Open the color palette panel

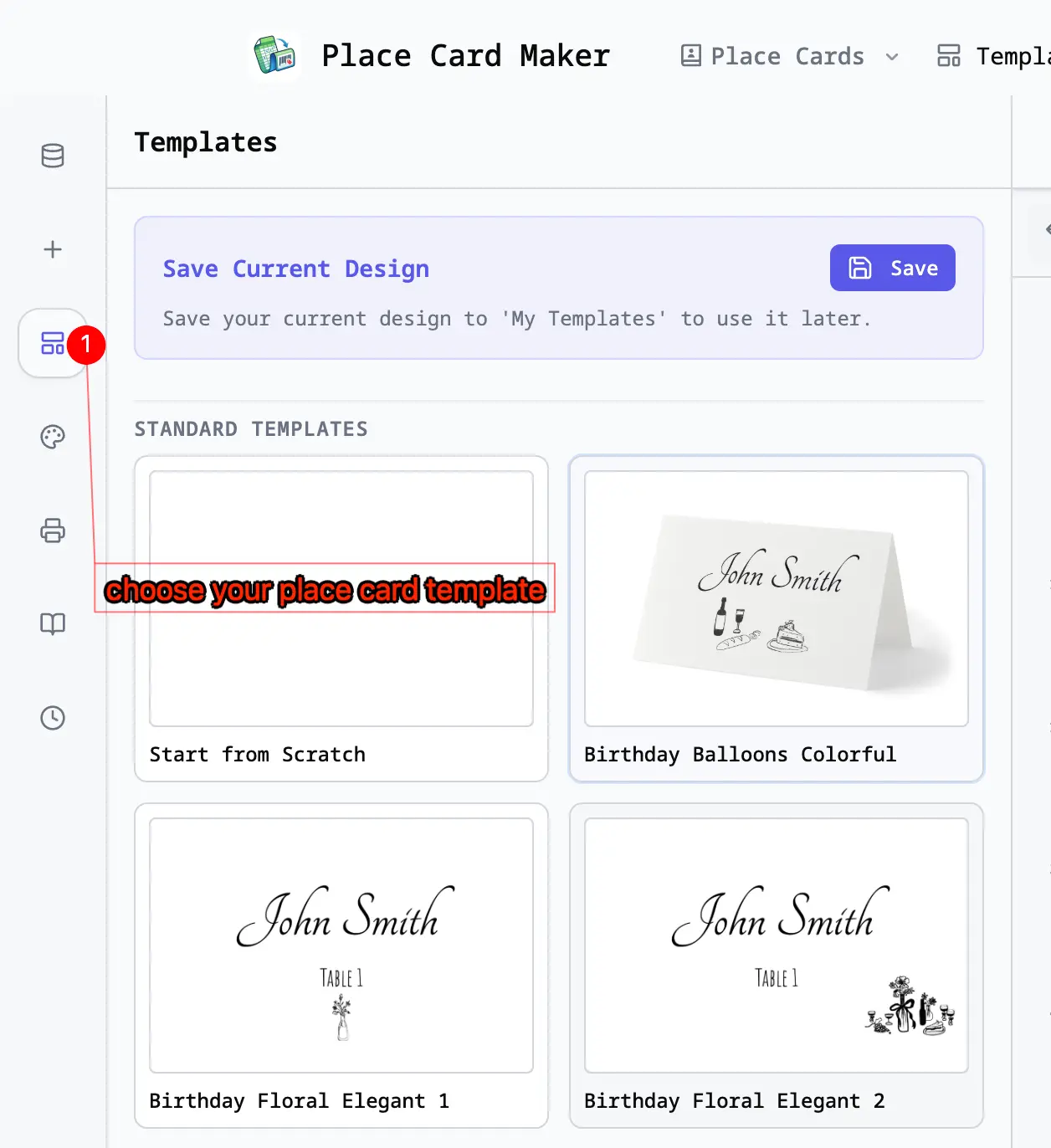(53, 436)
